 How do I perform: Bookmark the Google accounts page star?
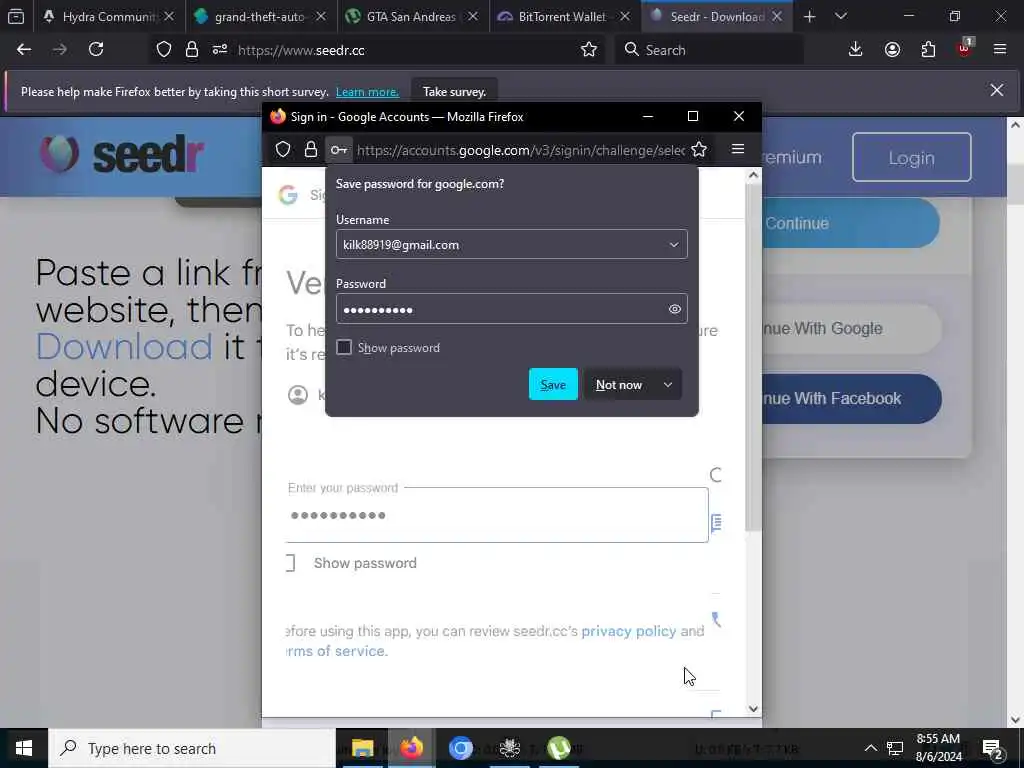[699, 150]
